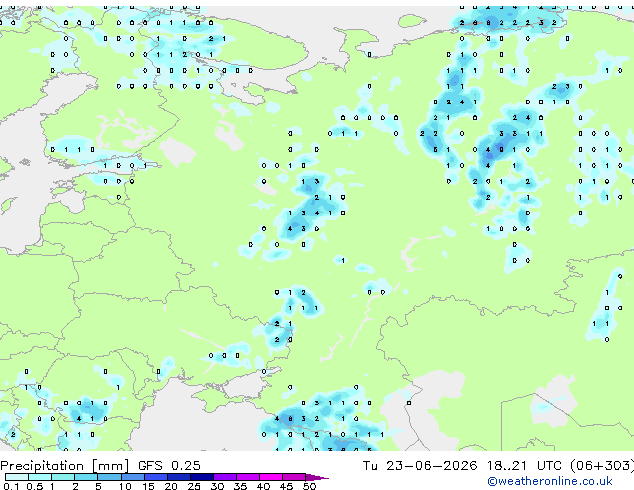This screenshot has height=490, width=634.
Task: Click the "50" legend value label
Action: [310, 486]
